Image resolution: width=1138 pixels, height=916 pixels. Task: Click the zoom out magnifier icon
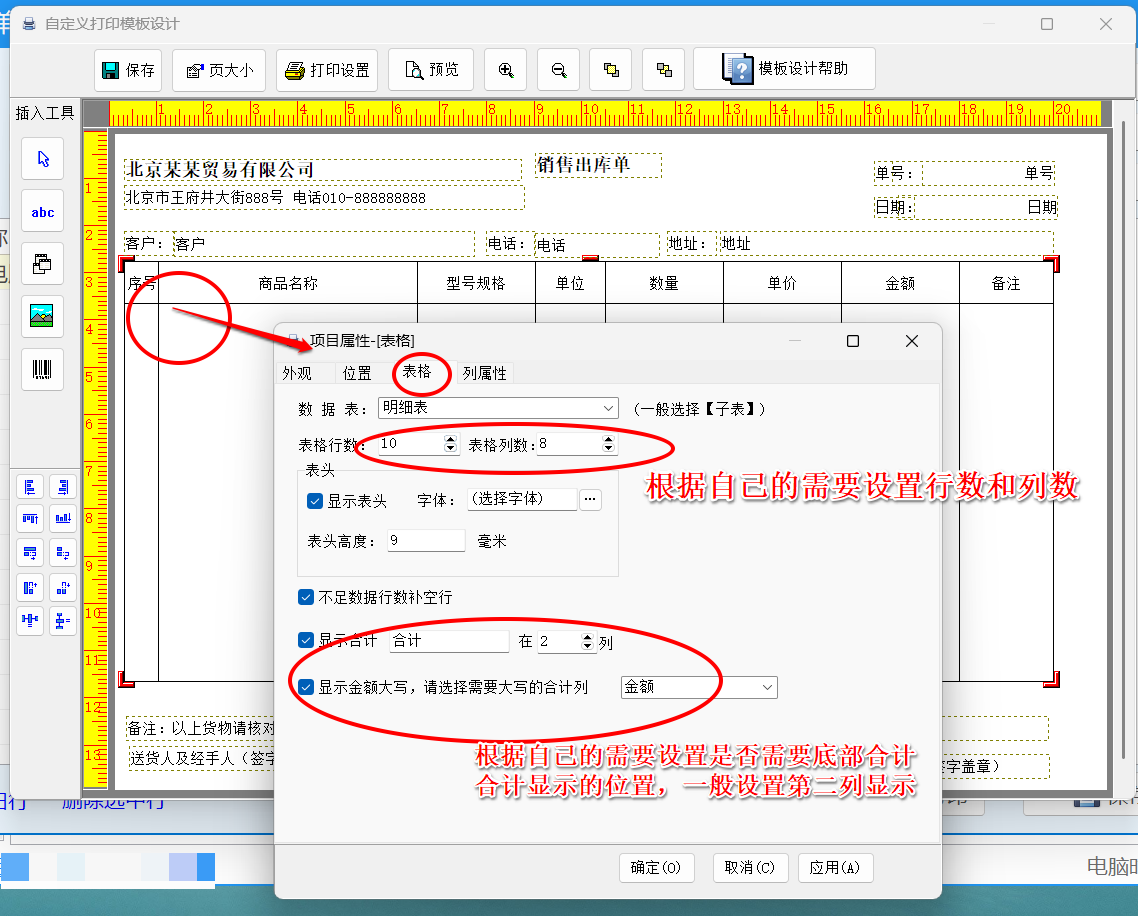pyautogui.click(x=559, y=70)
